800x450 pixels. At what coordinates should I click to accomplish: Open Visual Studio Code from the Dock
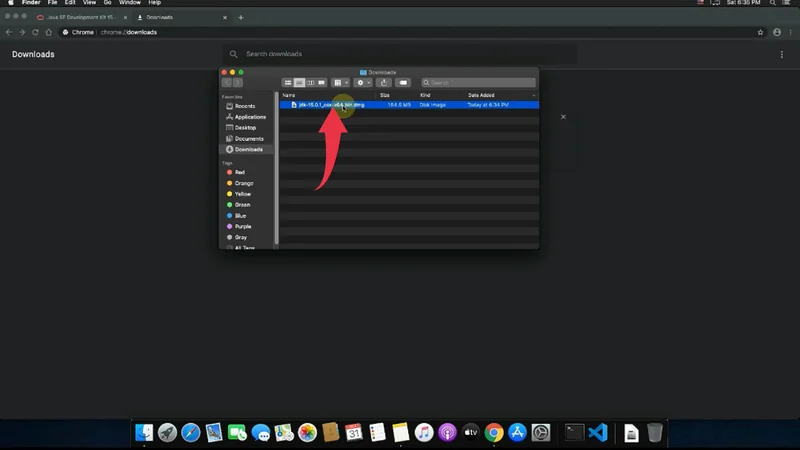pyautogui.click(x=598, y=433)
